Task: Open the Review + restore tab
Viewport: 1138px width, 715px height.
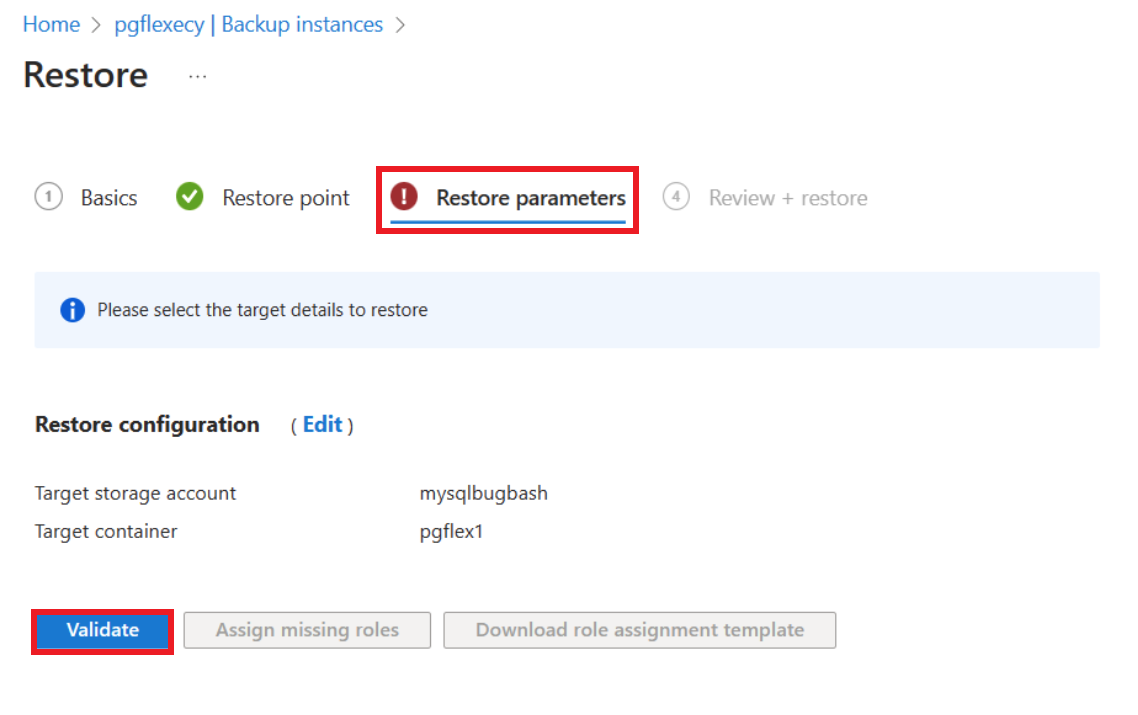Action: pos(788,197)
